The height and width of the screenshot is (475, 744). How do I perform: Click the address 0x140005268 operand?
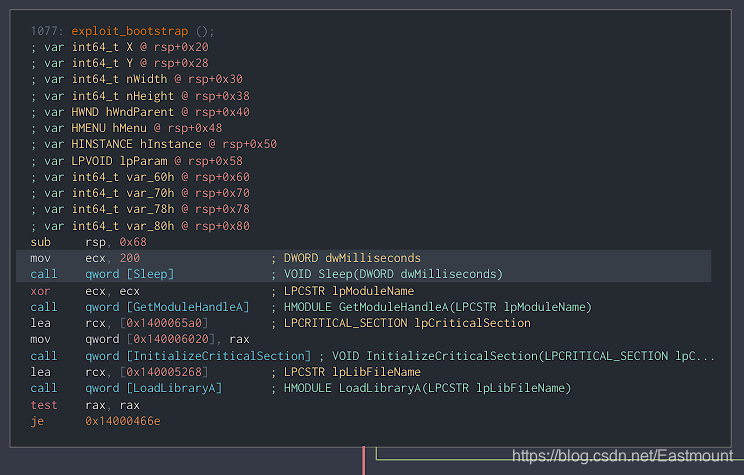point(164,372)
